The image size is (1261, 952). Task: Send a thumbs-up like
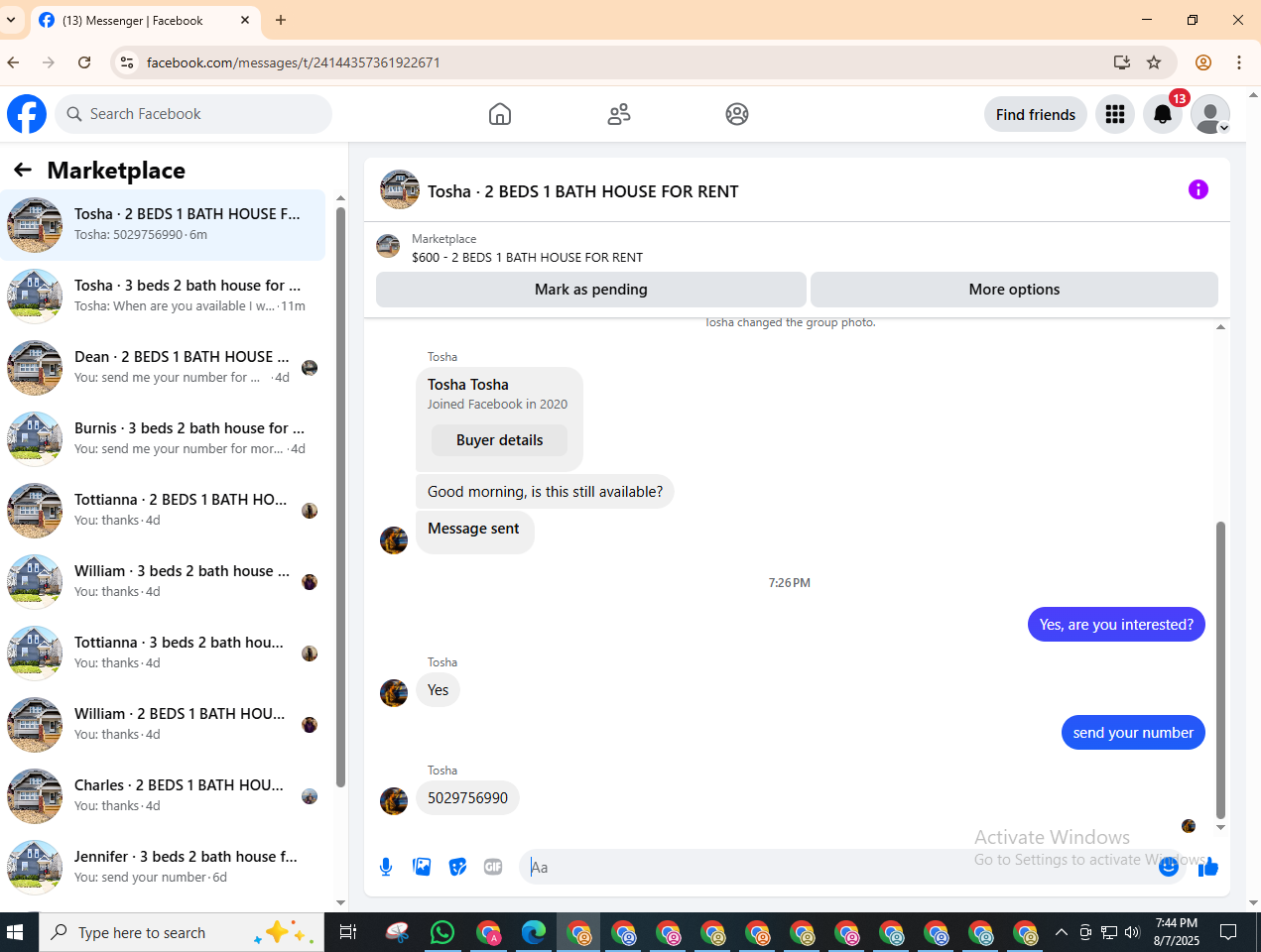1207,867
